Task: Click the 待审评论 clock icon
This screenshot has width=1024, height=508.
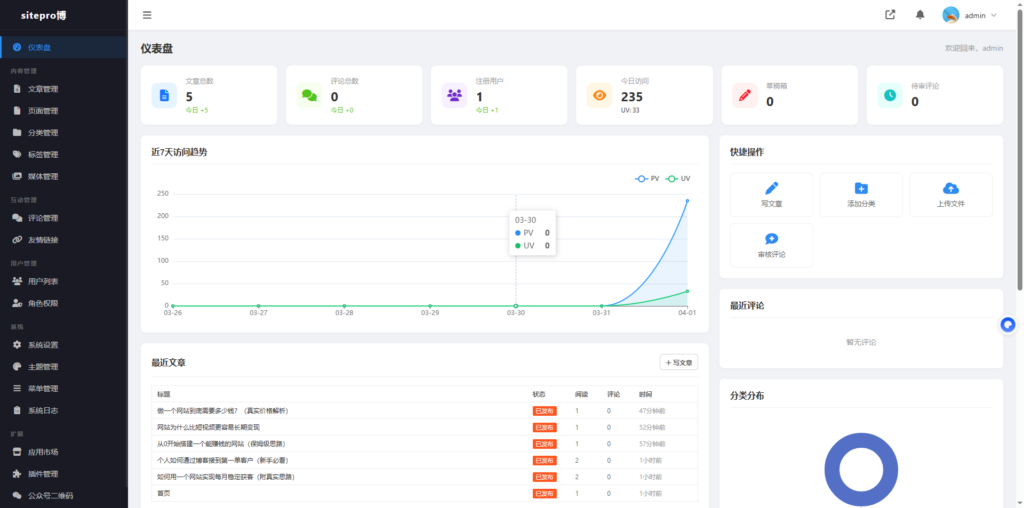Action: (890, 95)
